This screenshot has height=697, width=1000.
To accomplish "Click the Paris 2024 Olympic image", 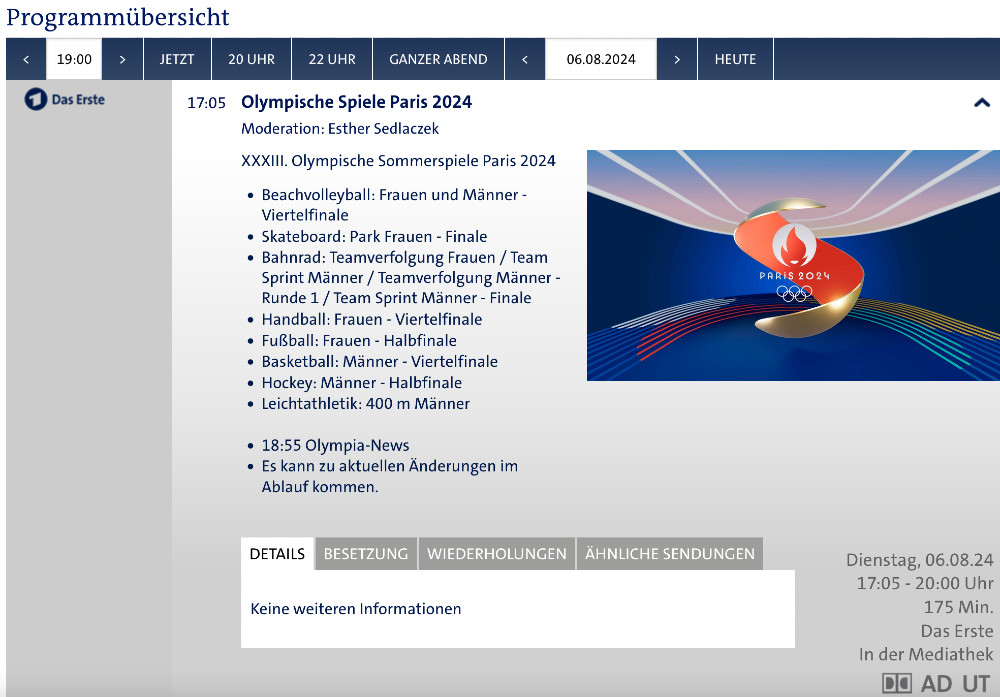I will (792, 265).
